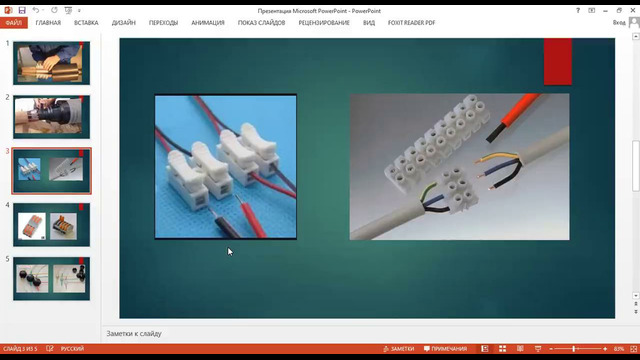
Task: Click the zoom slider handle
Action: click(573, 349)
